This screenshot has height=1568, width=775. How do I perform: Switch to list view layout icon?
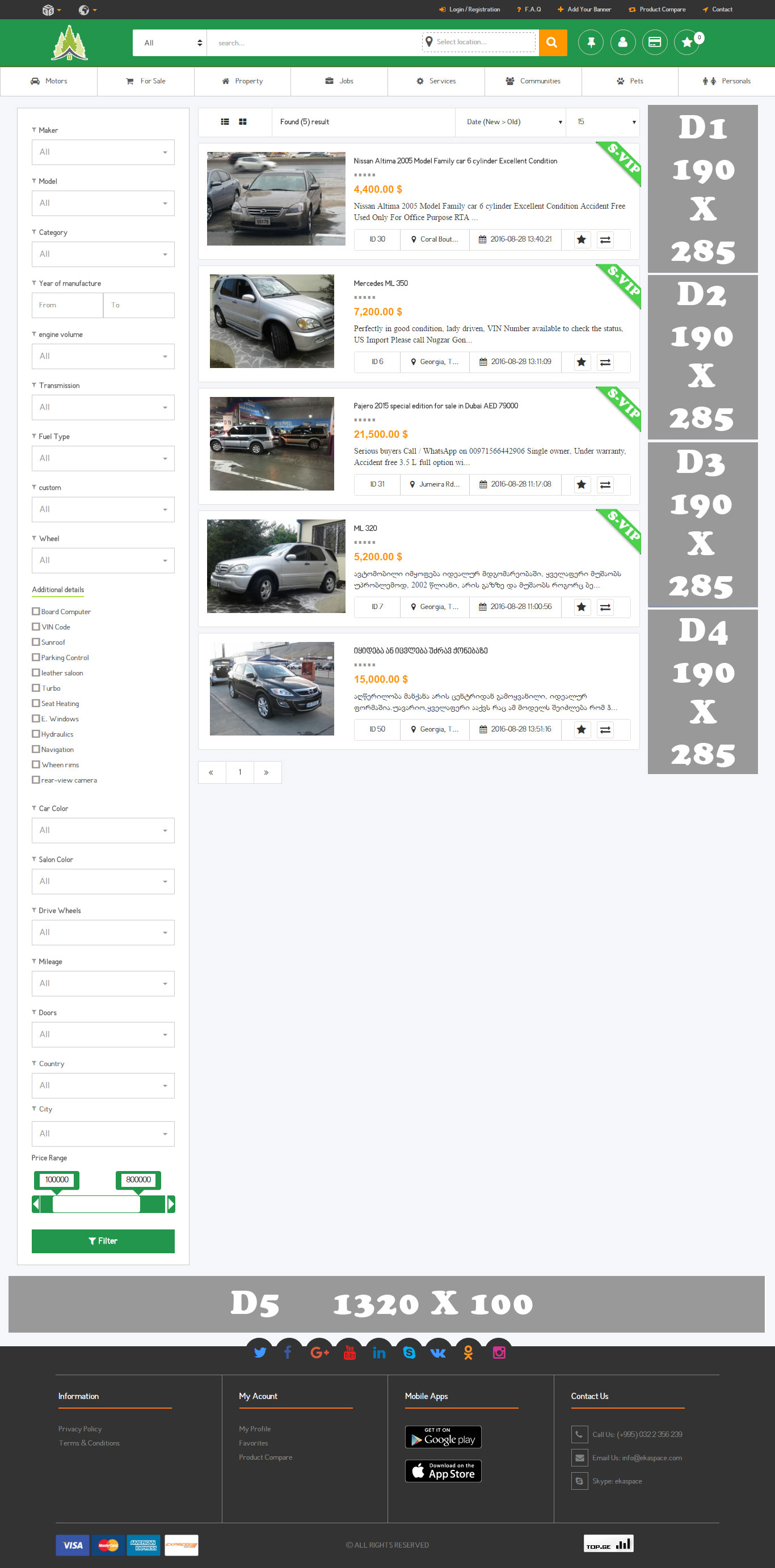coord(225,122)
